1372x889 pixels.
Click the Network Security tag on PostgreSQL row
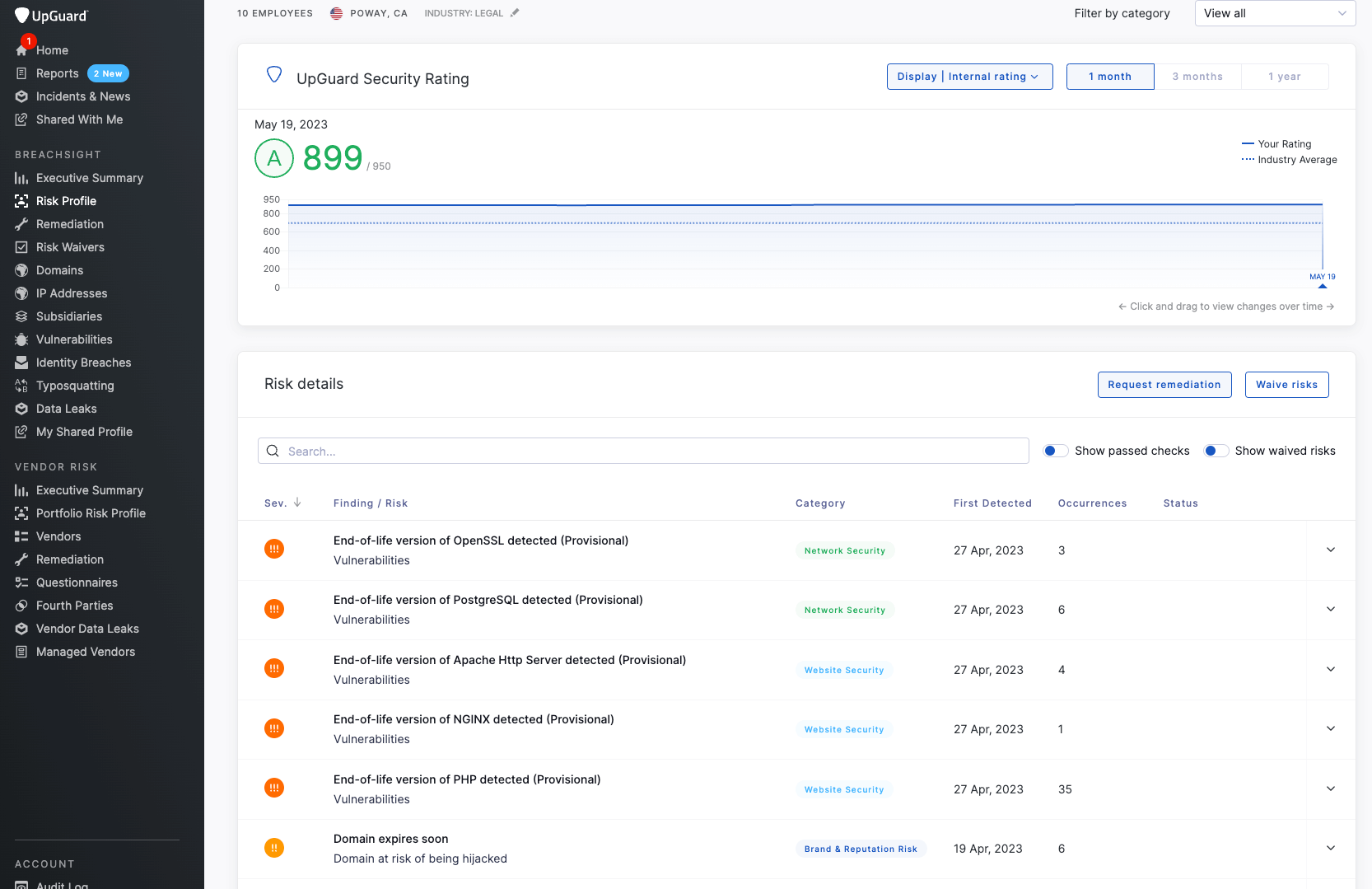click(x=845, y=610)
